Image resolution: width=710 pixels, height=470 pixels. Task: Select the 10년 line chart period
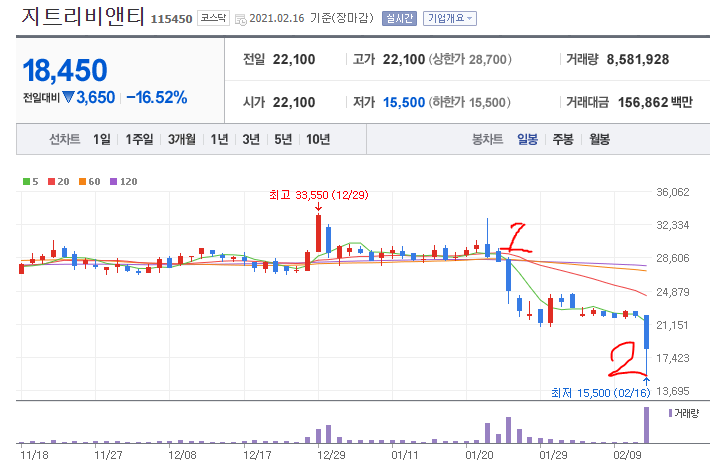coord(317,139)
